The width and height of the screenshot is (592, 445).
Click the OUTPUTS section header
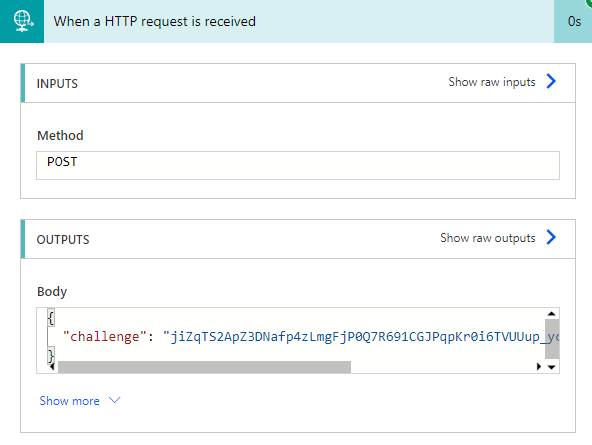(298, 239)
